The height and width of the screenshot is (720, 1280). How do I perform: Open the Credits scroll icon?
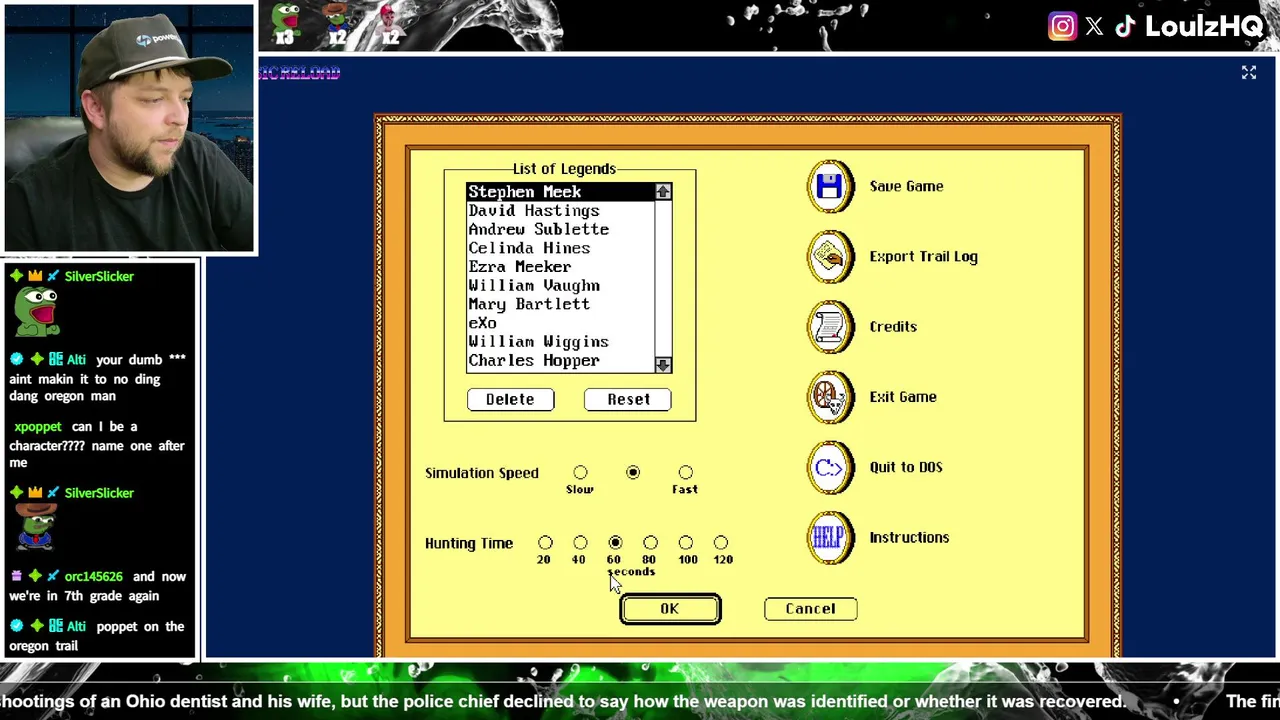coord(830,327)
